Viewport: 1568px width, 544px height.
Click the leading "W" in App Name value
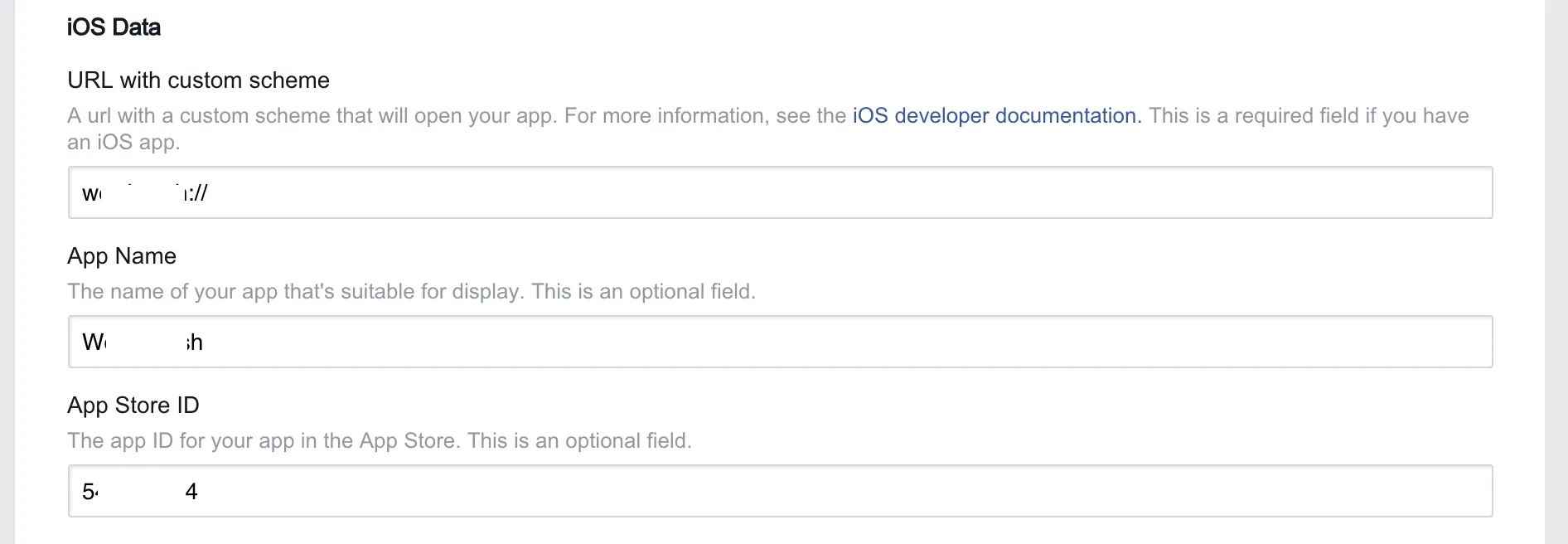click(92, 342)
